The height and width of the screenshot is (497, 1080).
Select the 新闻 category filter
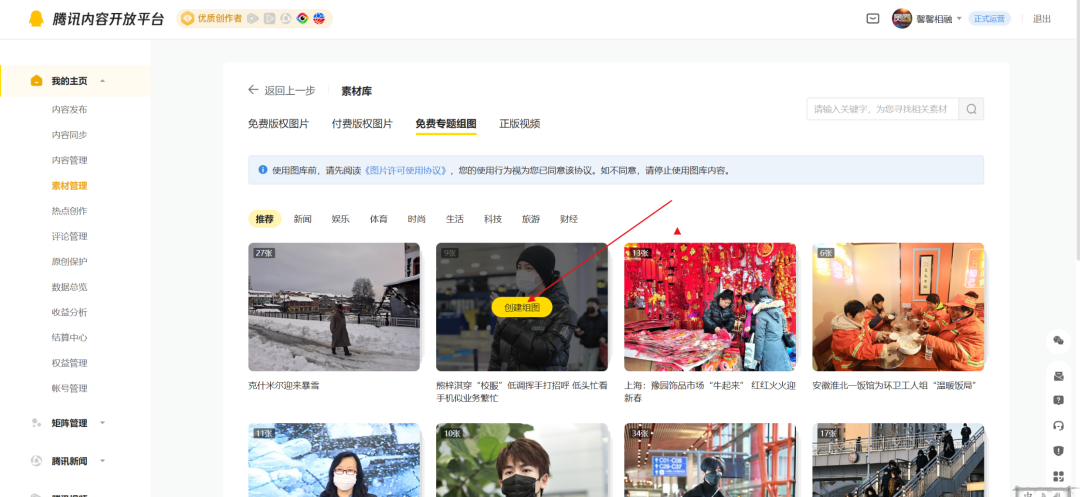point(302,219)
